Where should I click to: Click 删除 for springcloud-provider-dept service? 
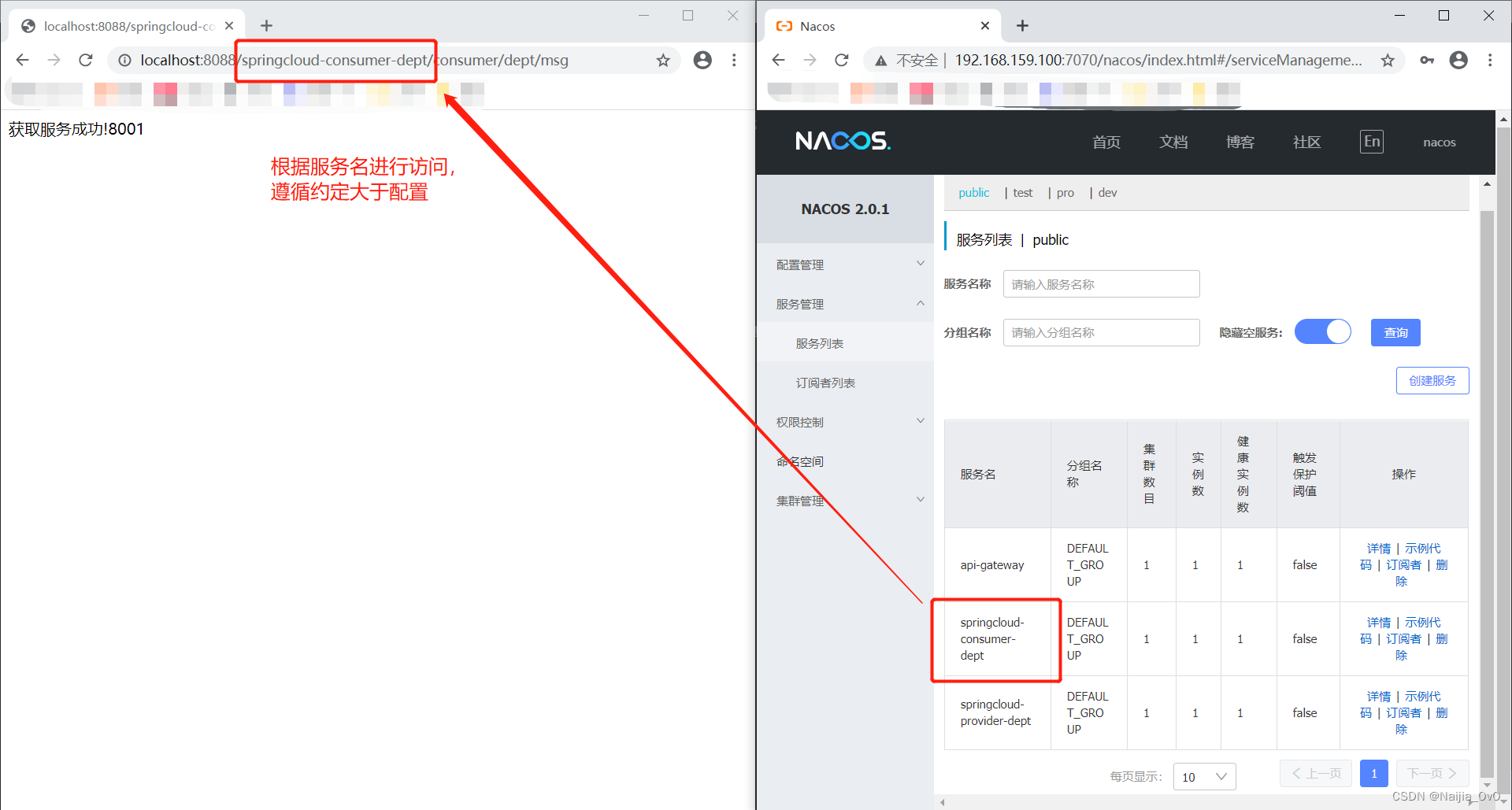click(1441, 713)
